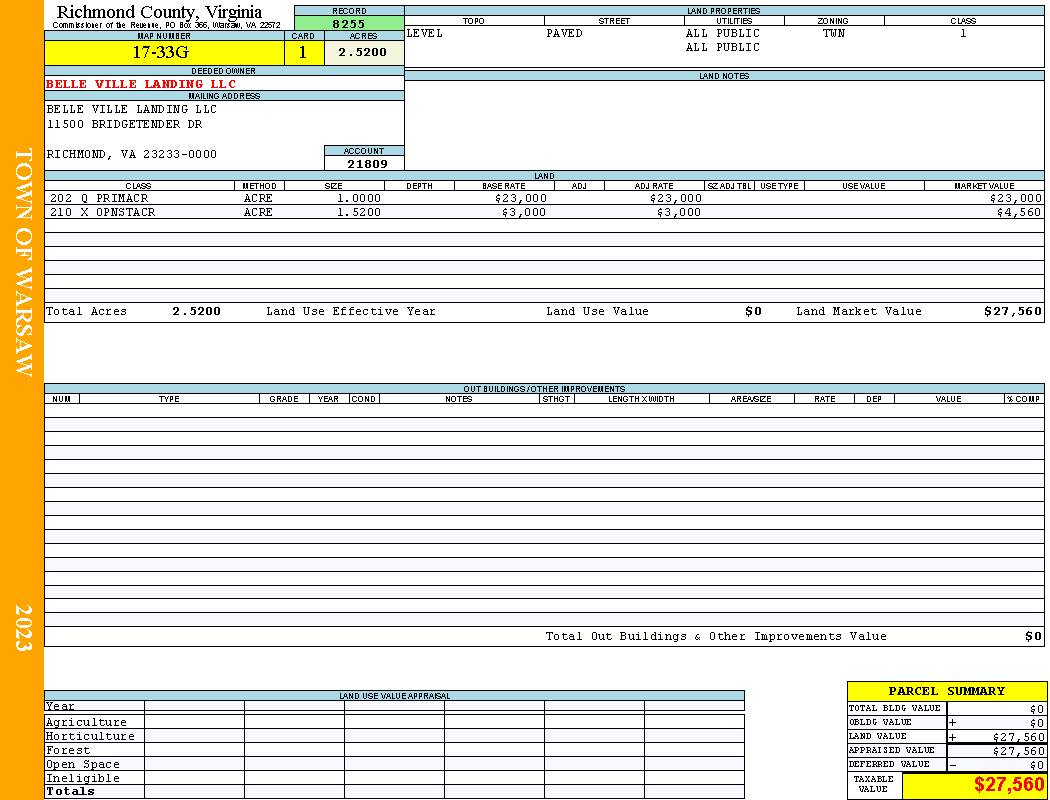Viewport: 1050px width, 800px height.
Task: Click the Ineligible row label
Action: click(82, 779)
